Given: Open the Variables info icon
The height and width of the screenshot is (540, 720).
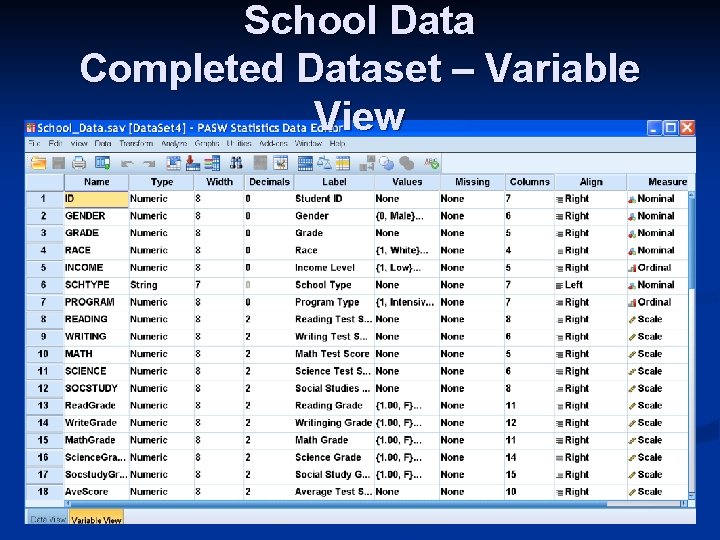Looking at the screenshot, I should point(212,163).
